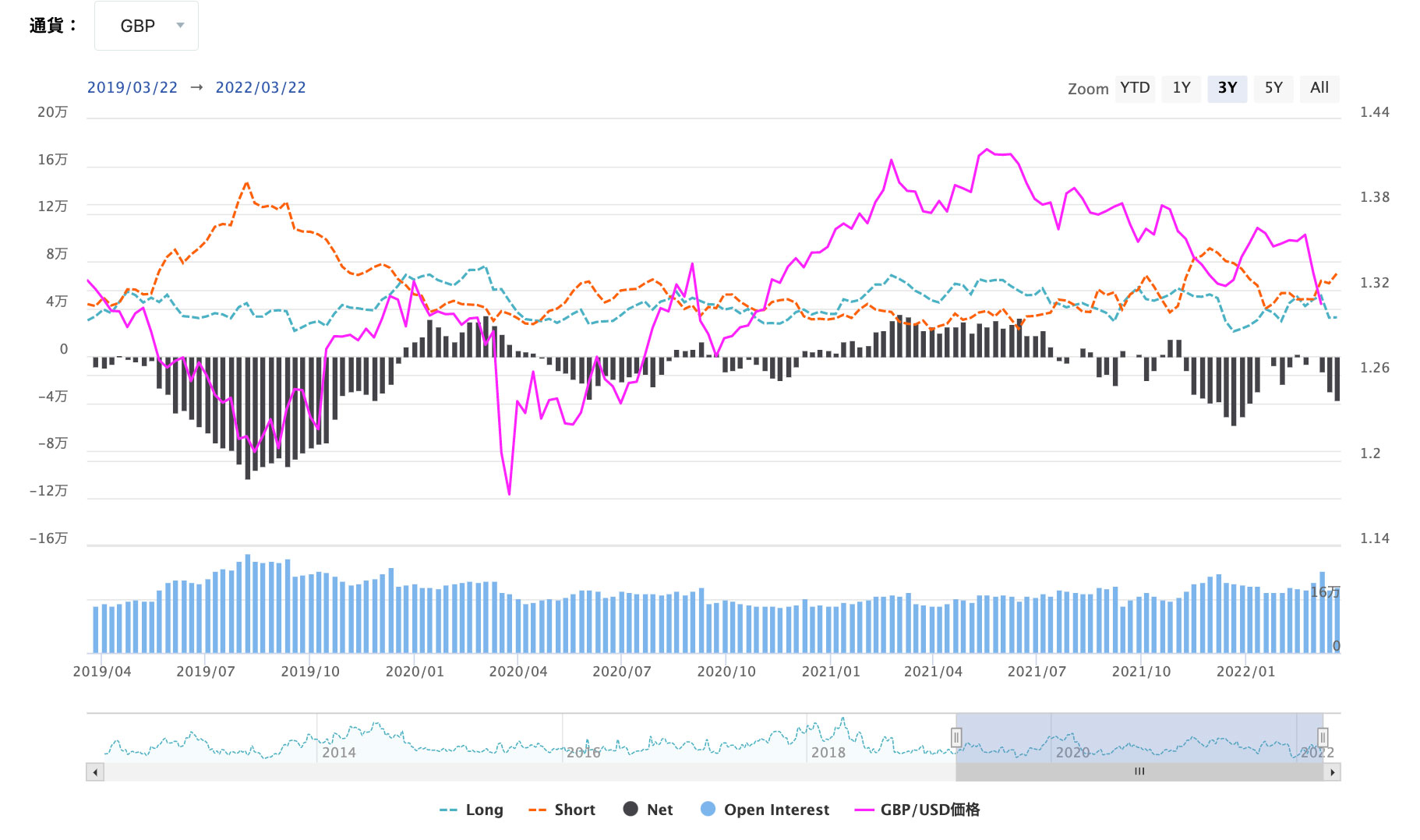Screen dimensions: 1420x840
Task: Select the 3Y zoom range
Action: pyautogui.click(x=1227, y=88)
